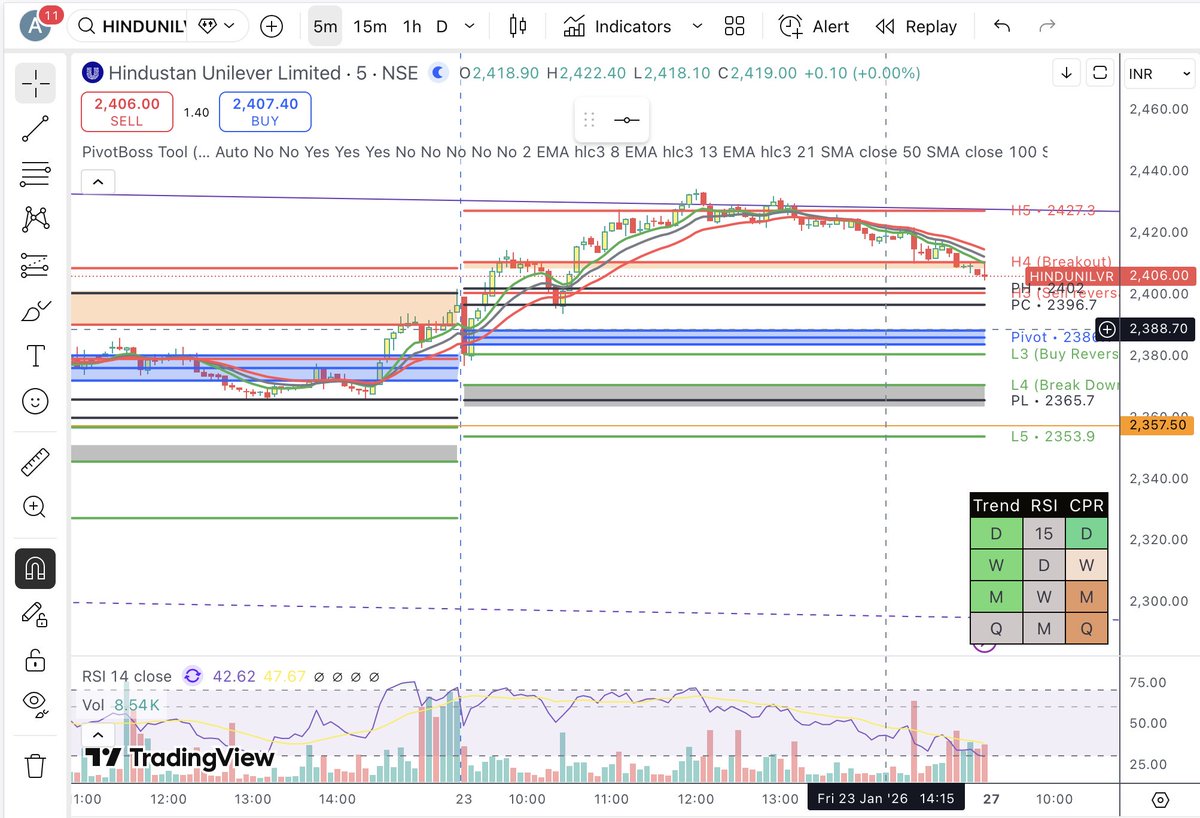1200x818 pixels.
Task: Open the user profile avatar menu
Action: (35, 25)
